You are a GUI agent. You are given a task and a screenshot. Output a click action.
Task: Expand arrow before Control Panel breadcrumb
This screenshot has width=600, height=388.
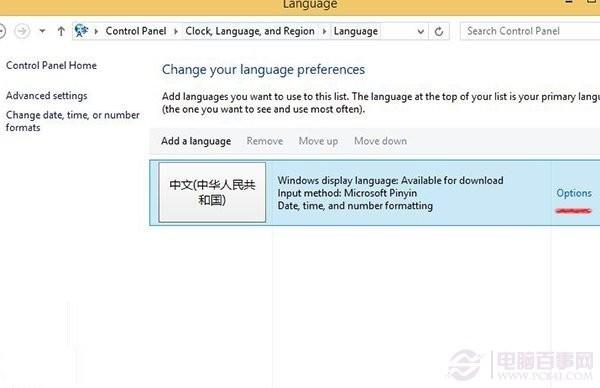tap(96, 31)
